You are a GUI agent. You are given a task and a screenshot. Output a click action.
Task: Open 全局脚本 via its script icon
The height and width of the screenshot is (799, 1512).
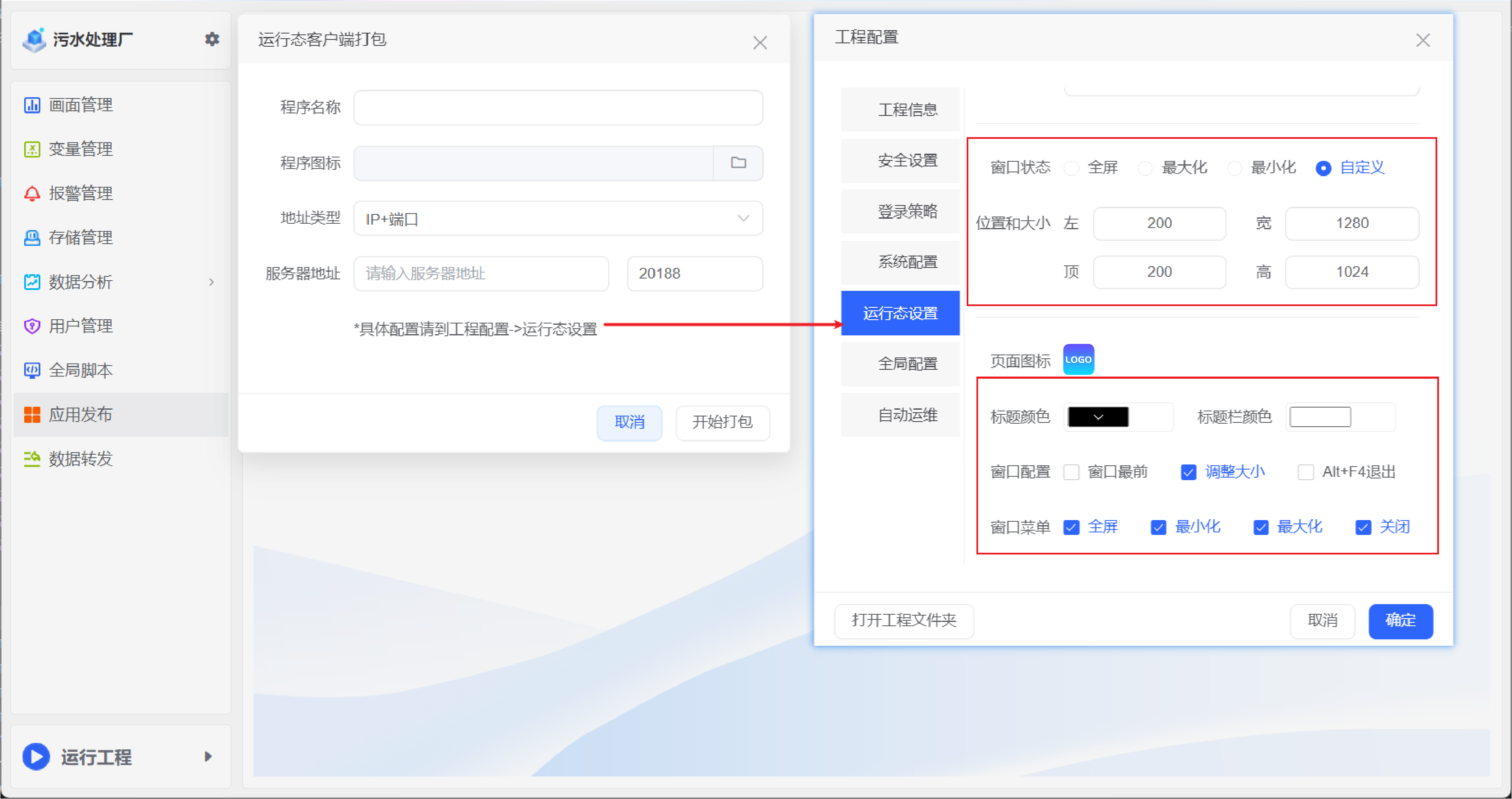click(32, 370)
